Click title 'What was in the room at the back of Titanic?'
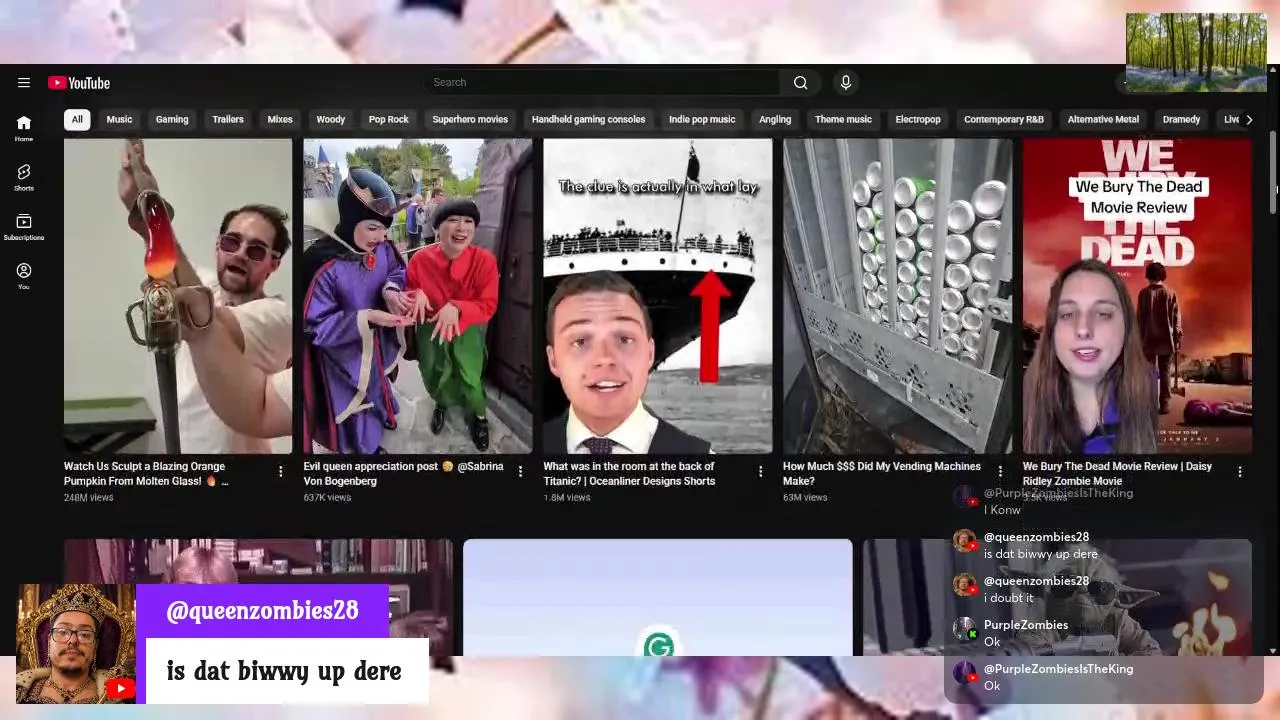The image size is (1280, 720). (x=629, y=474)
